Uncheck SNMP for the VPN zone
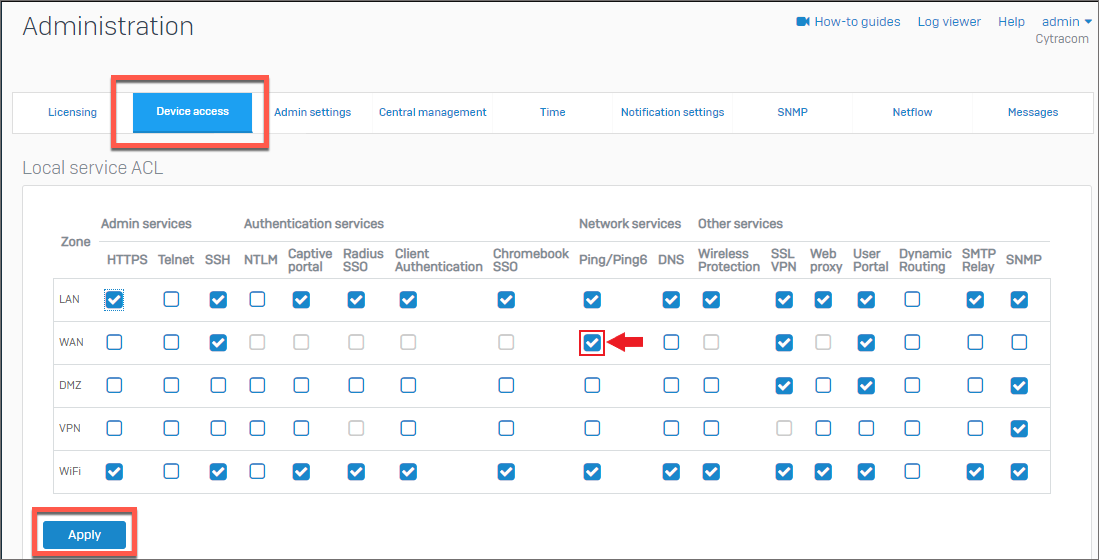This screenshot has height=560, width=1099. point(1019,428)
